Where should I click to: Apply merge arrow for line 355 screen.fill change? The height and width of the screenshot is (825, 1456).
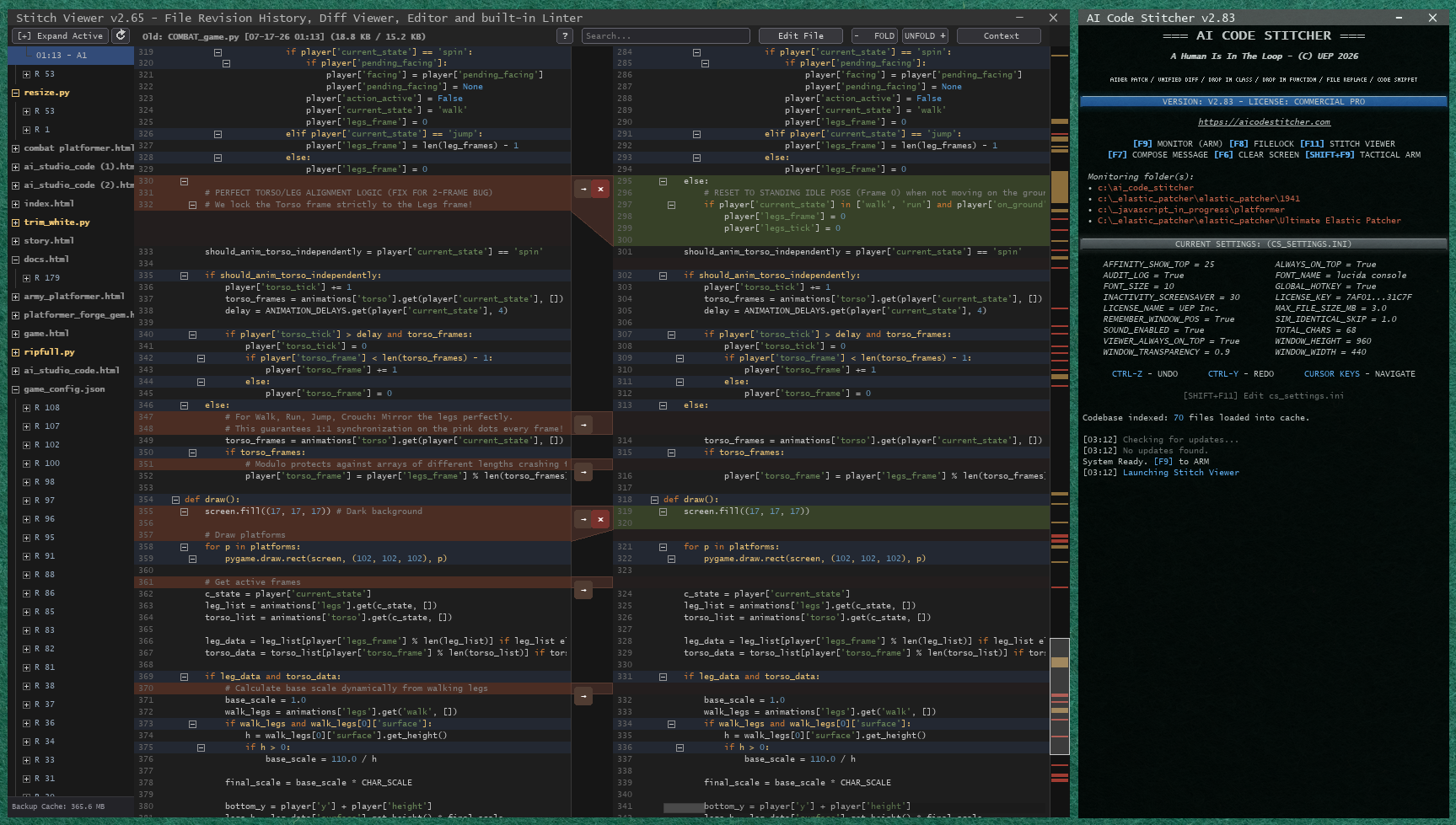(x=583, y=519)
